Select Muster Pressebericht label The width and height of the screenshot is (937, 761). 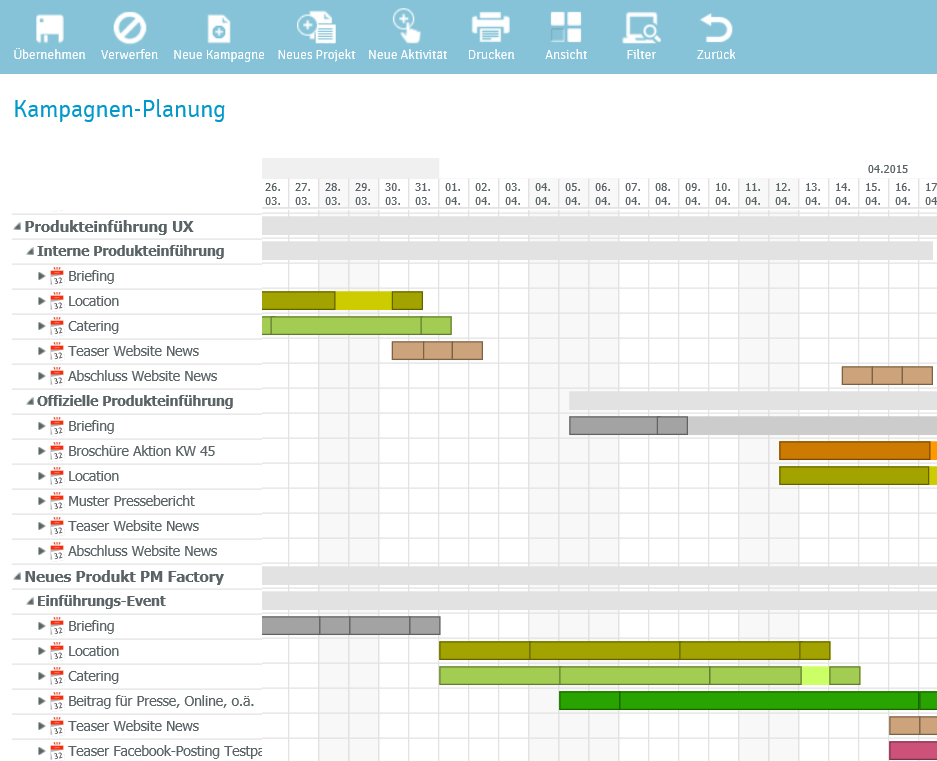(131, 502)
